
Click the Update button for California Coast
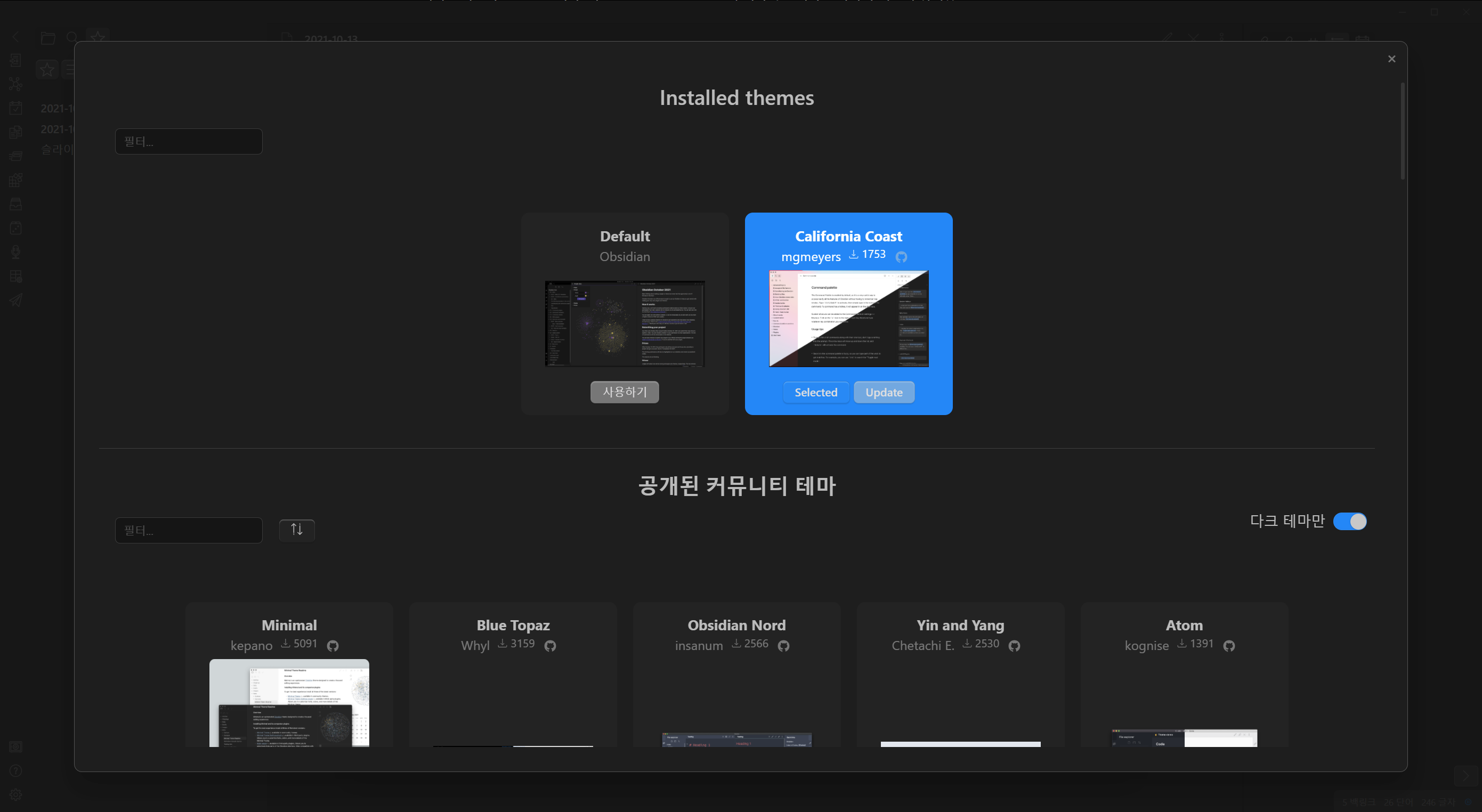(x=884, y=392)
